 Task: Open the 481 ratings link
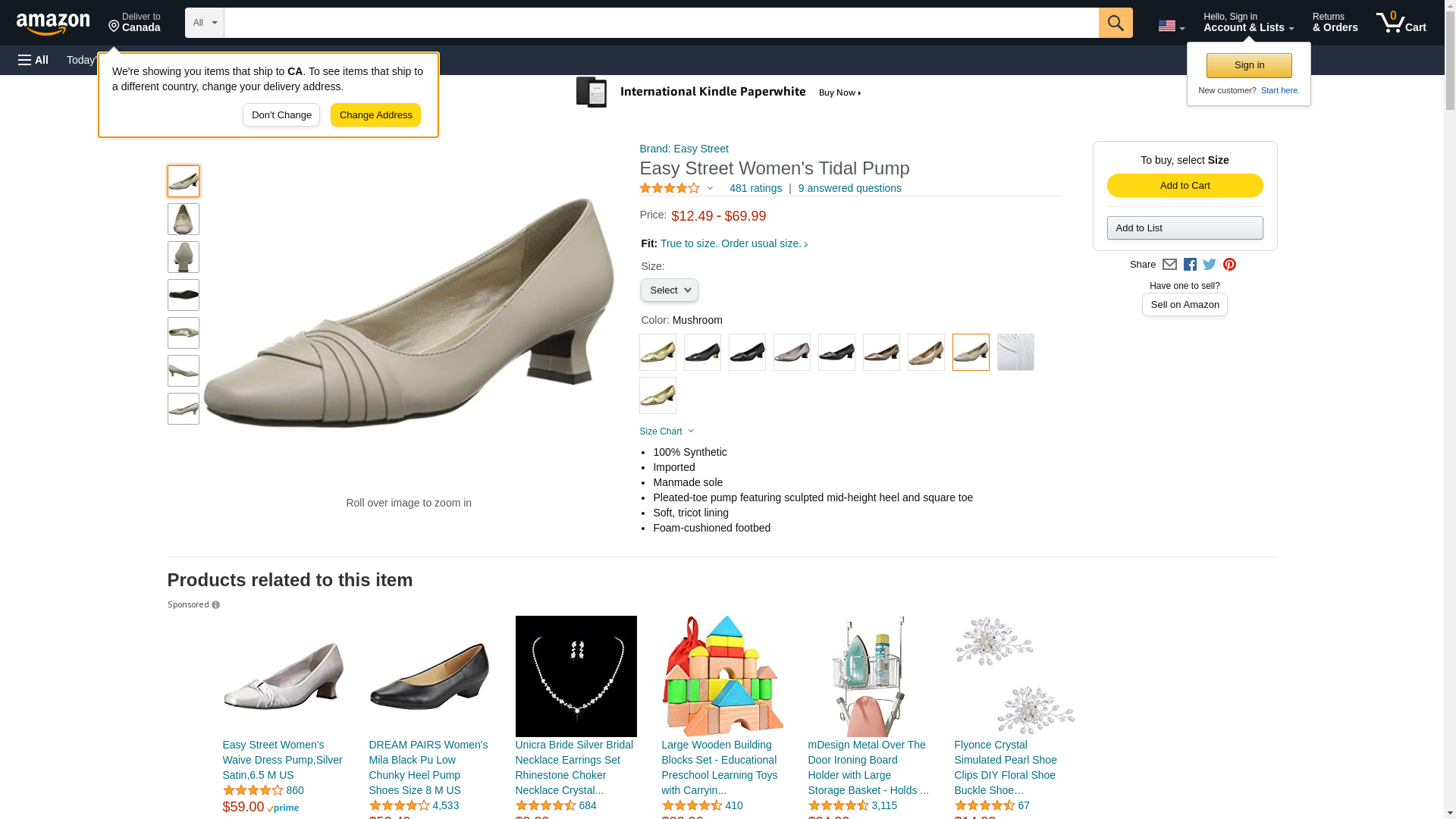755,188
